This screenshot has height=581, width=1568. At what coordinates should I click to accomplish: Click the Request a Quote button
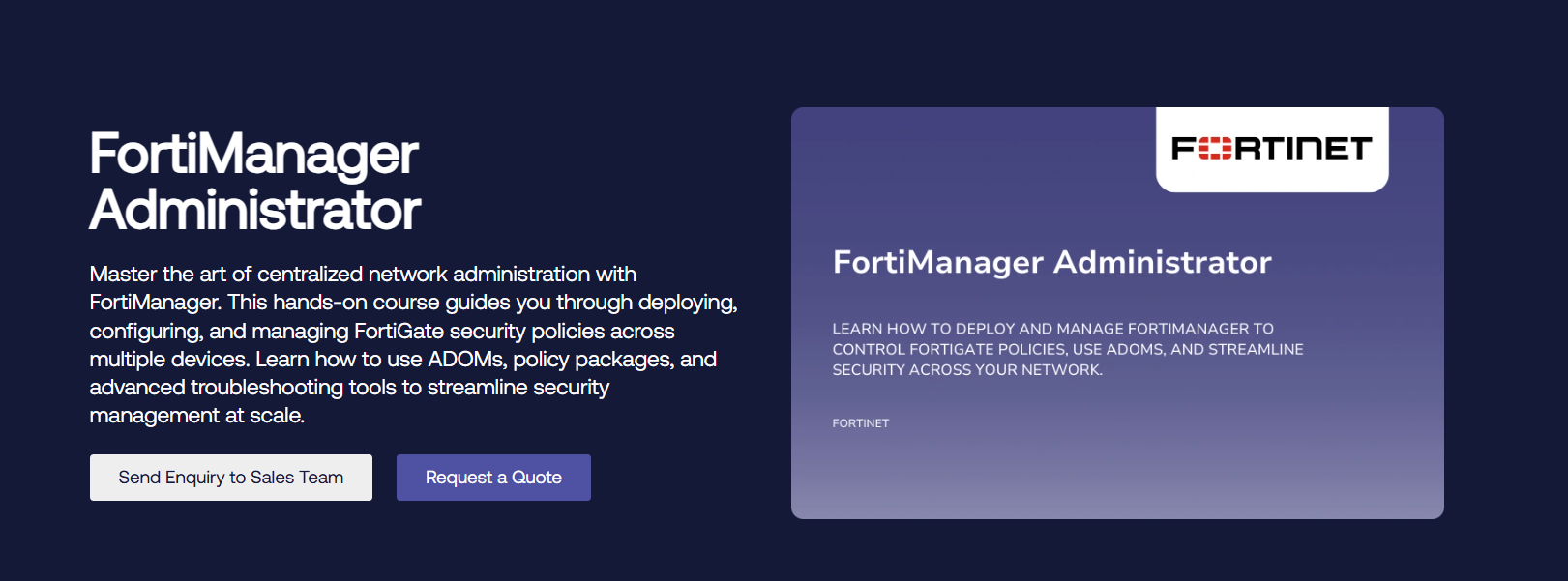493,478
